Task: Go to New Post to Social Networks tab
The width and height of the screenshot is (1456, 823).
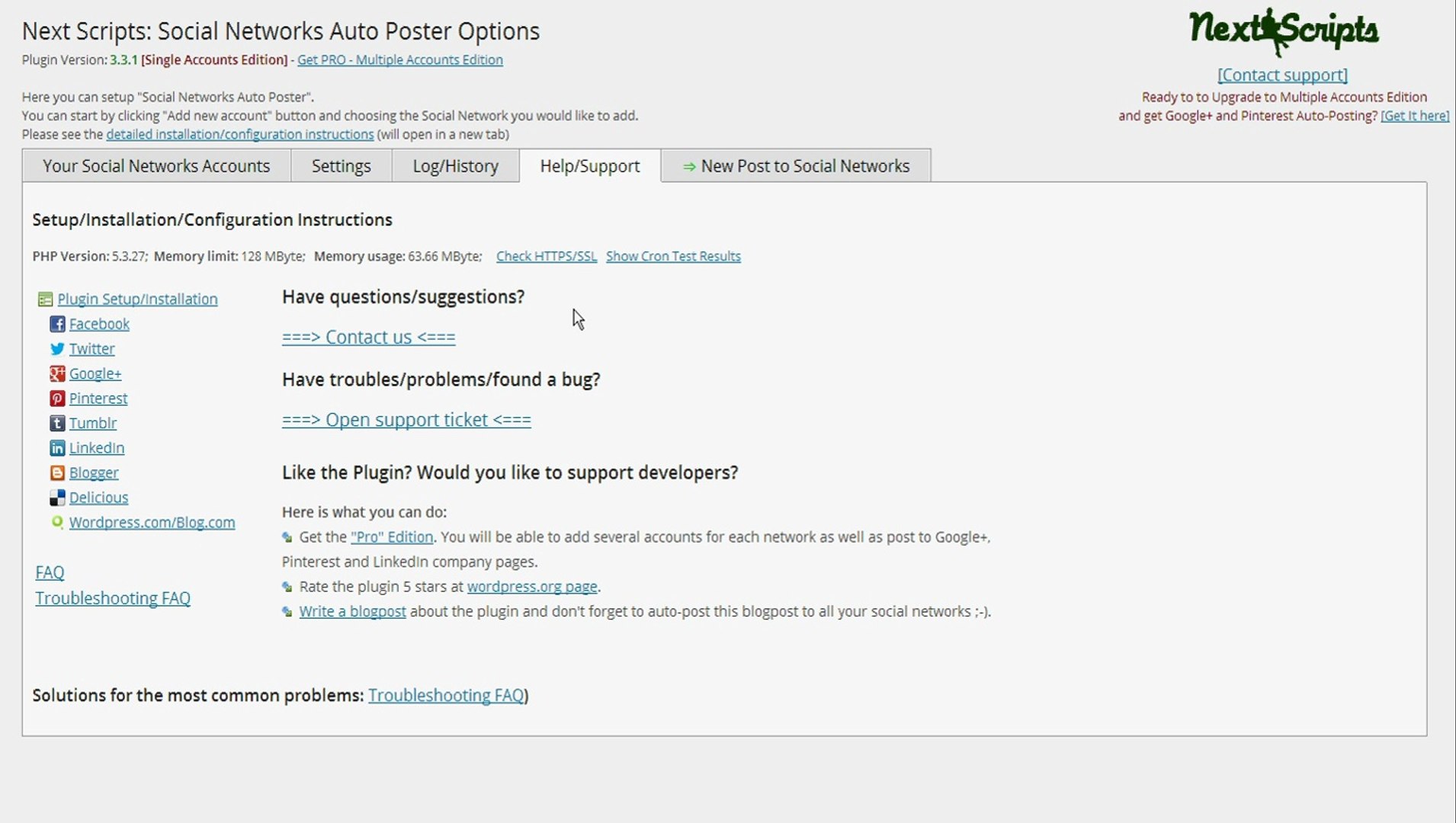Action: 796,166
